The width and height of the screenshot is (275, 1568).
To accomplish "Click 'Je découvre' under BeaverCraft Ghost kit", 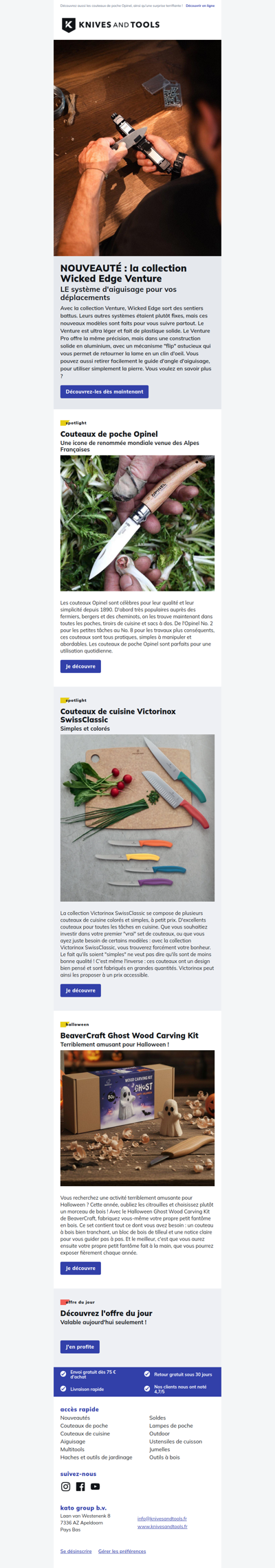I will 80,1268.
